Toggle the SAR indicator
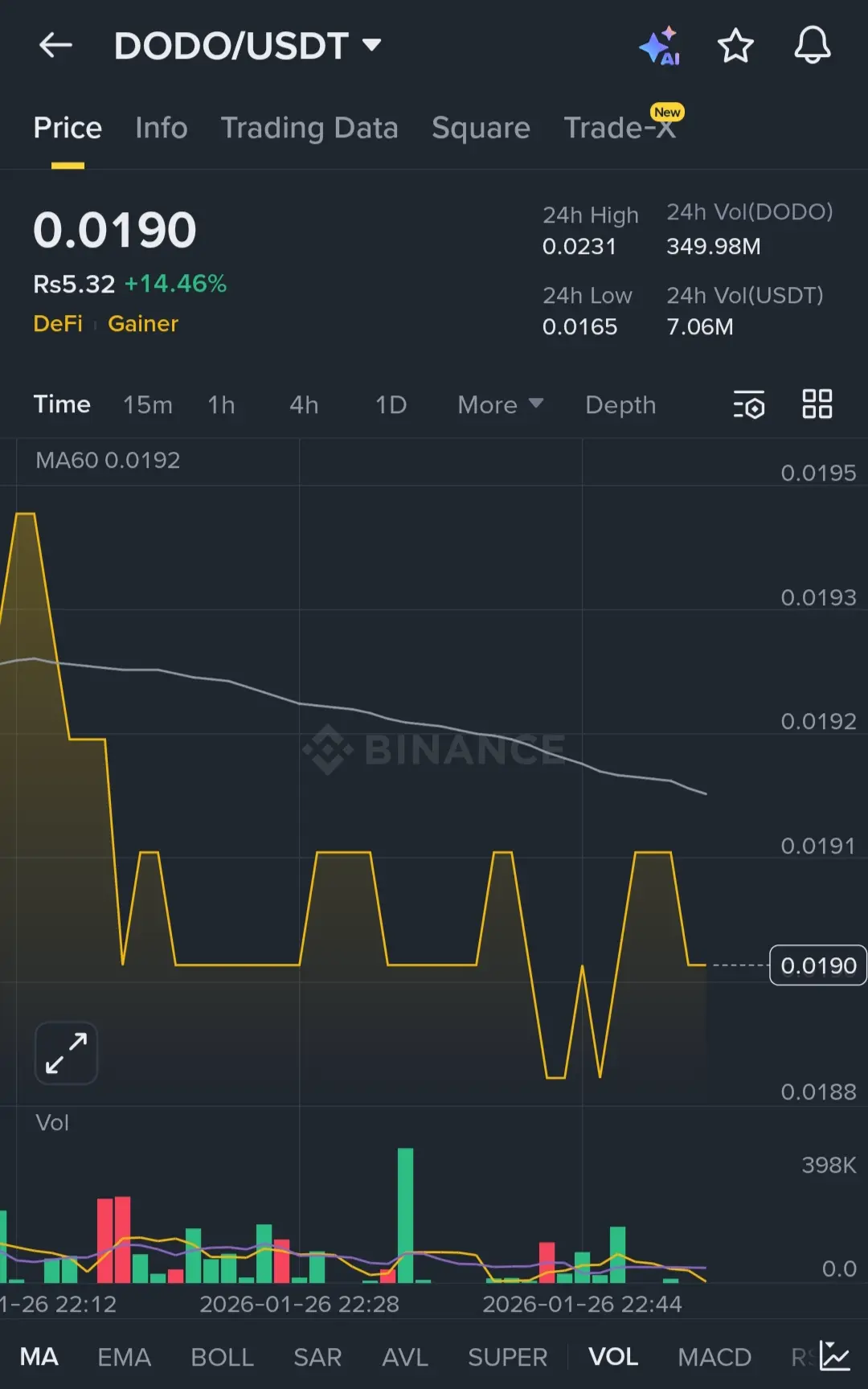Viewport: 868px width, 1389px height. tap(317, 1357)
